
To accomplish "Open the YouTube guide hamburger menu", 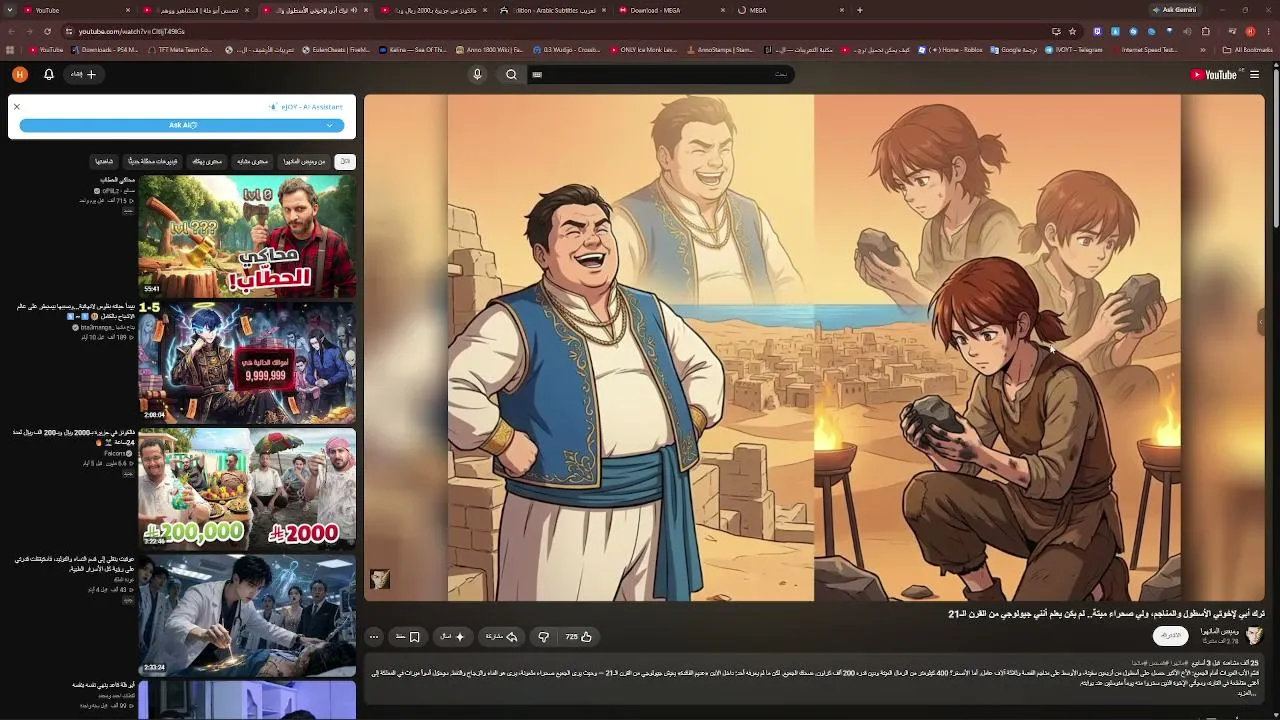I will tap(1254, 74).
